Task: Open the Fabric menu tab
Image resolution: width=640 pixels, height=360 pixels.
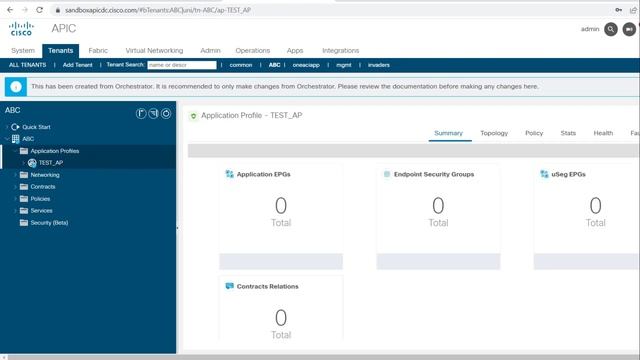Action: coord(98,51)
